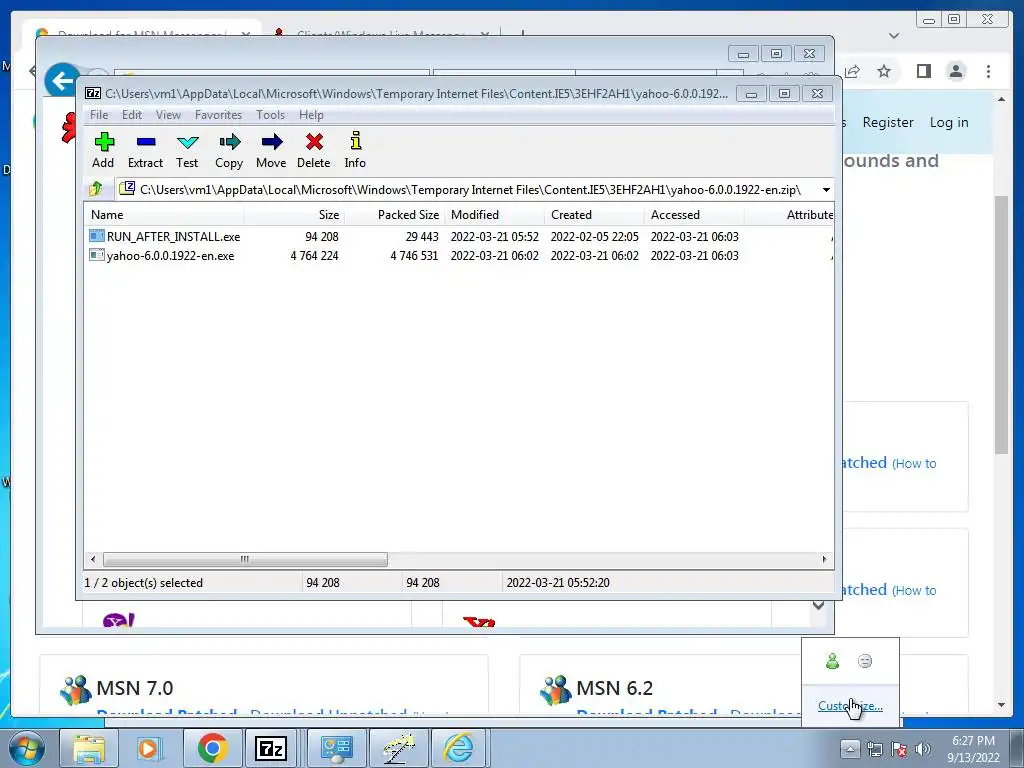Click the blue back arrow in Internet Explorer window
The width and height of the screenshot is (1024, 768).
(x=62, y=81)
